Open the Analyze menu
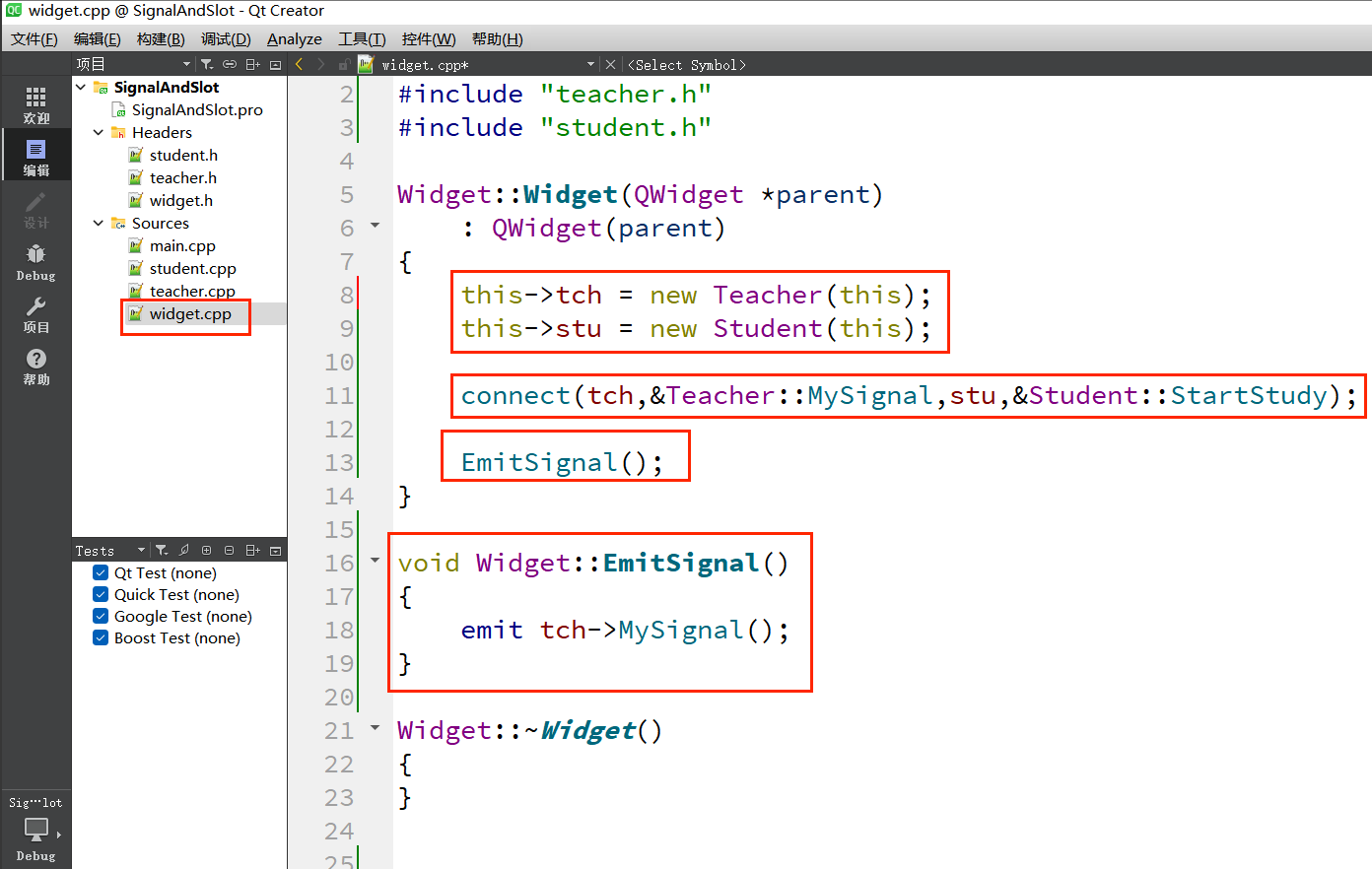 pyautogui.click(x=295, y=38)
